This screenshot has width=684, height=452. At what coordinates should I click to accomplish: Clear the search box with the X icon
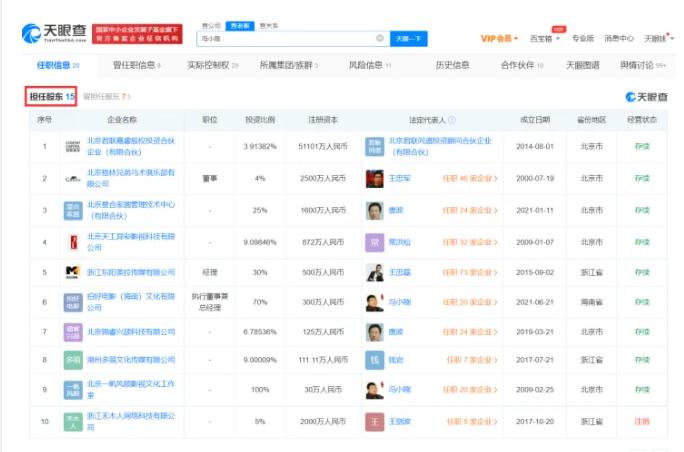pyautogui.click(x=380, y=38)
